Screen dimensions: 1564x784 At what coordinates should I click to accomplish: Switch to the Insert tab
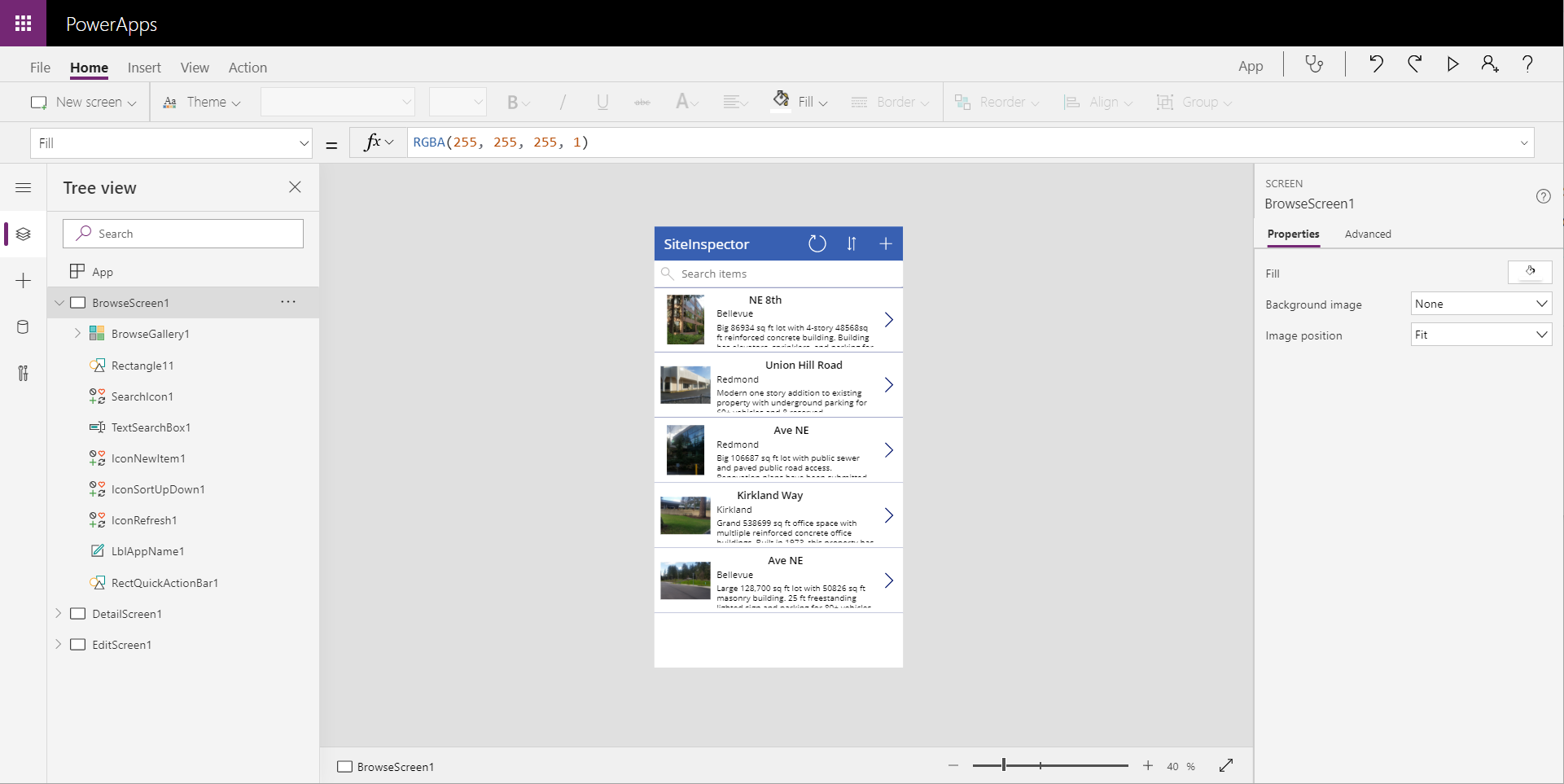(144, 68)
